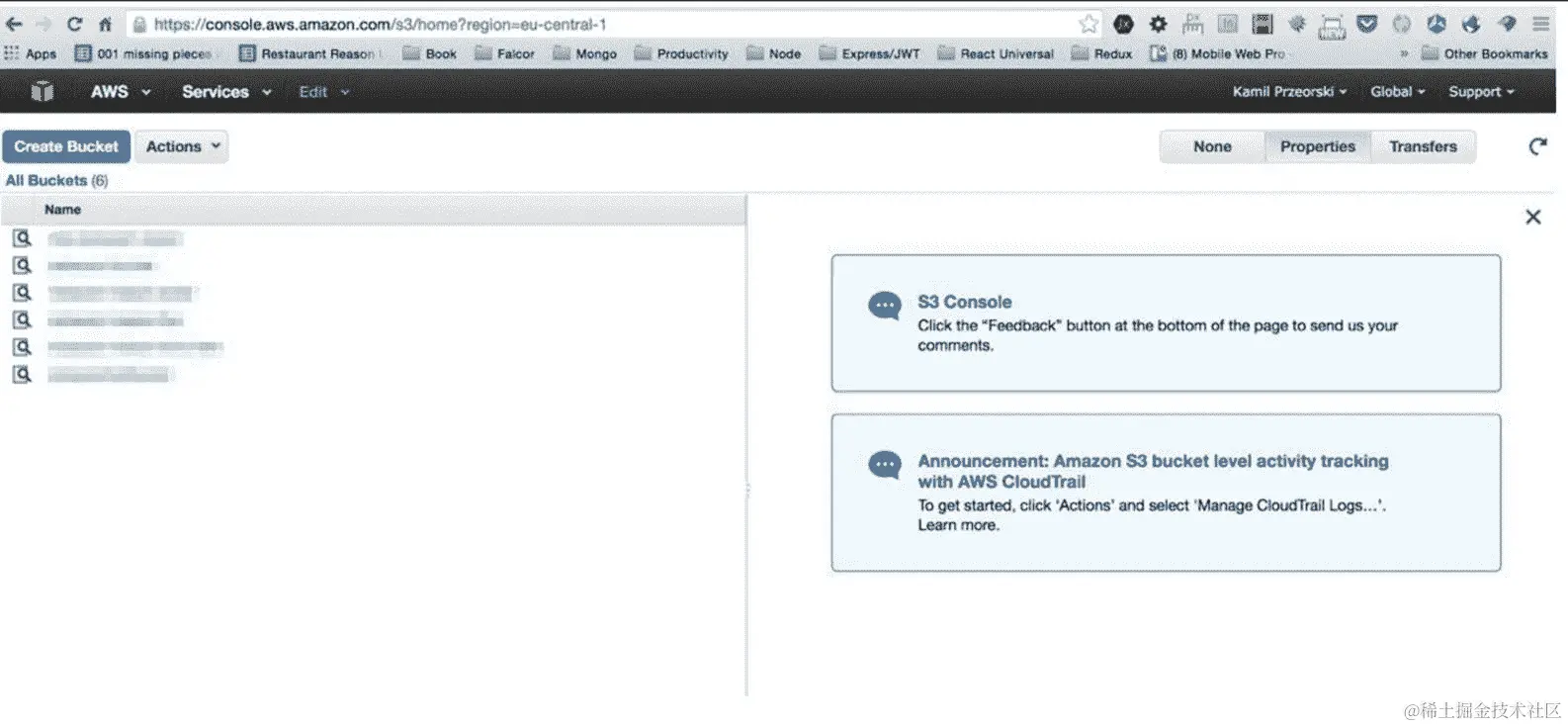Show more bookmarks with the double chevron

click(1404, 53)
